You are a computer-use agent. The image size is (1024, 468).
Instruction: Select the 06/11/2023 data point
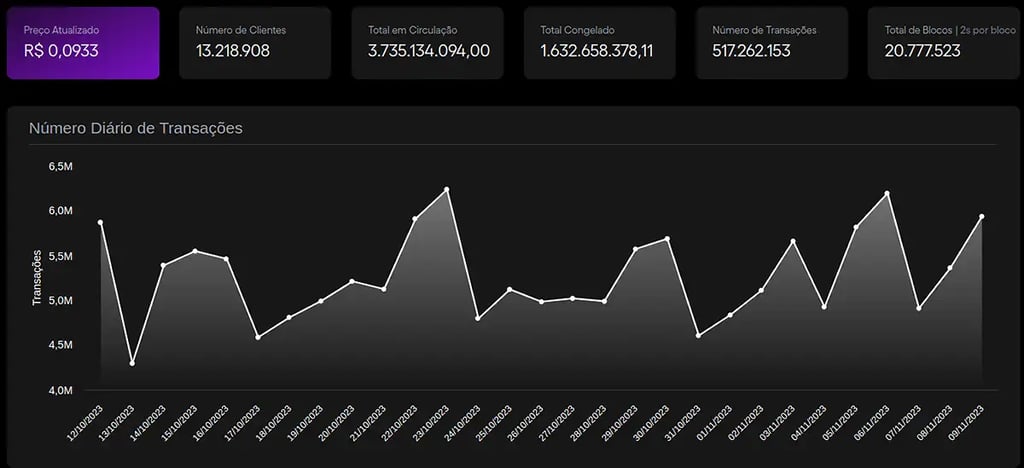888,193
